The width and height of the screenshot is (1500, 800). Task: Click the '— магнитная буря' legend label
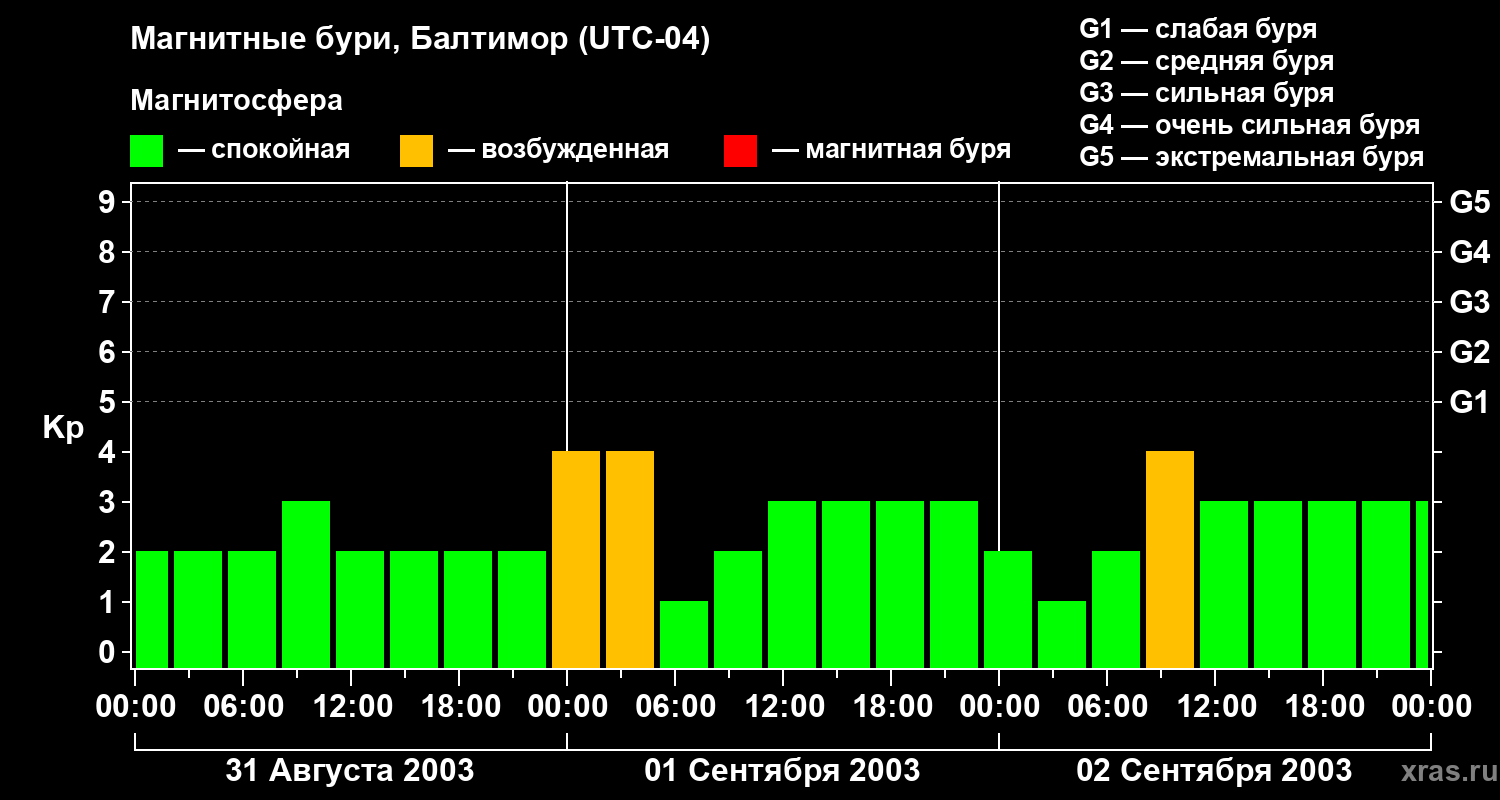(891, 151)
